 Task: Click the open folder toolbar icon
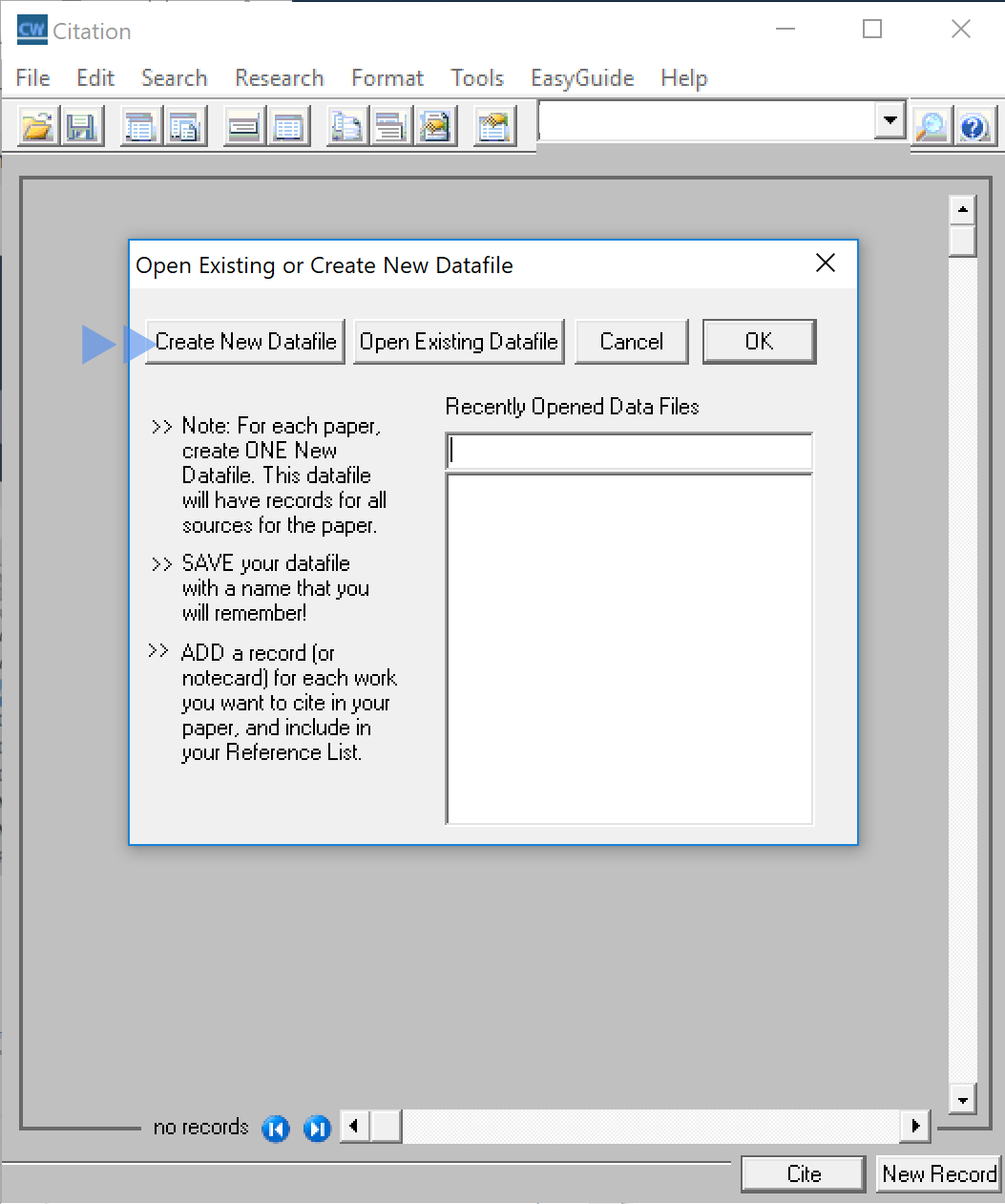coord(38,126)
